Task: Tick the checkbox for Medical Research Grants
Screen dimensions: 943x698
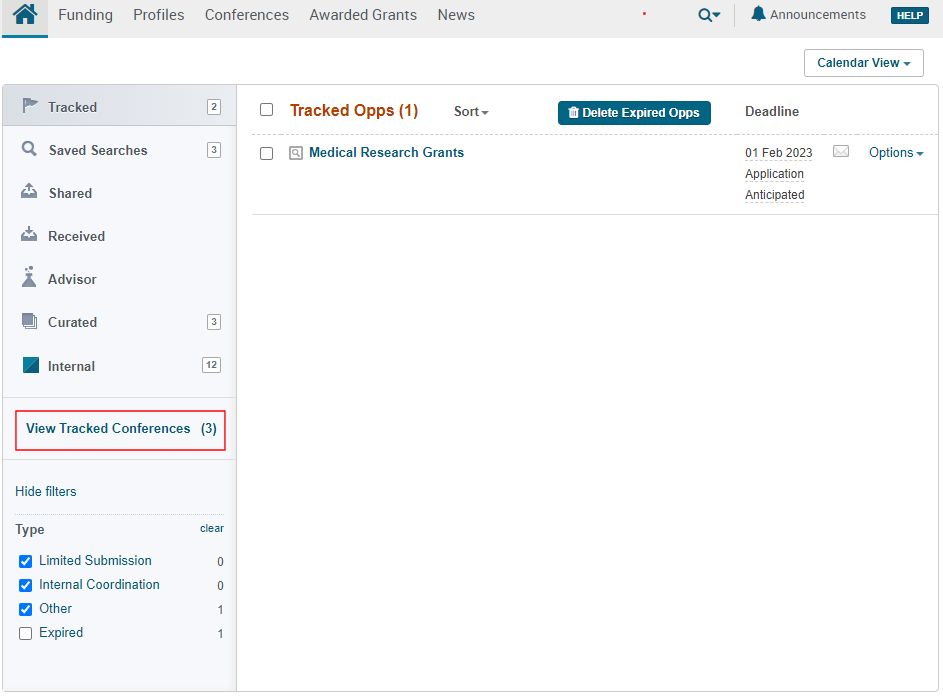Action: 266,153
